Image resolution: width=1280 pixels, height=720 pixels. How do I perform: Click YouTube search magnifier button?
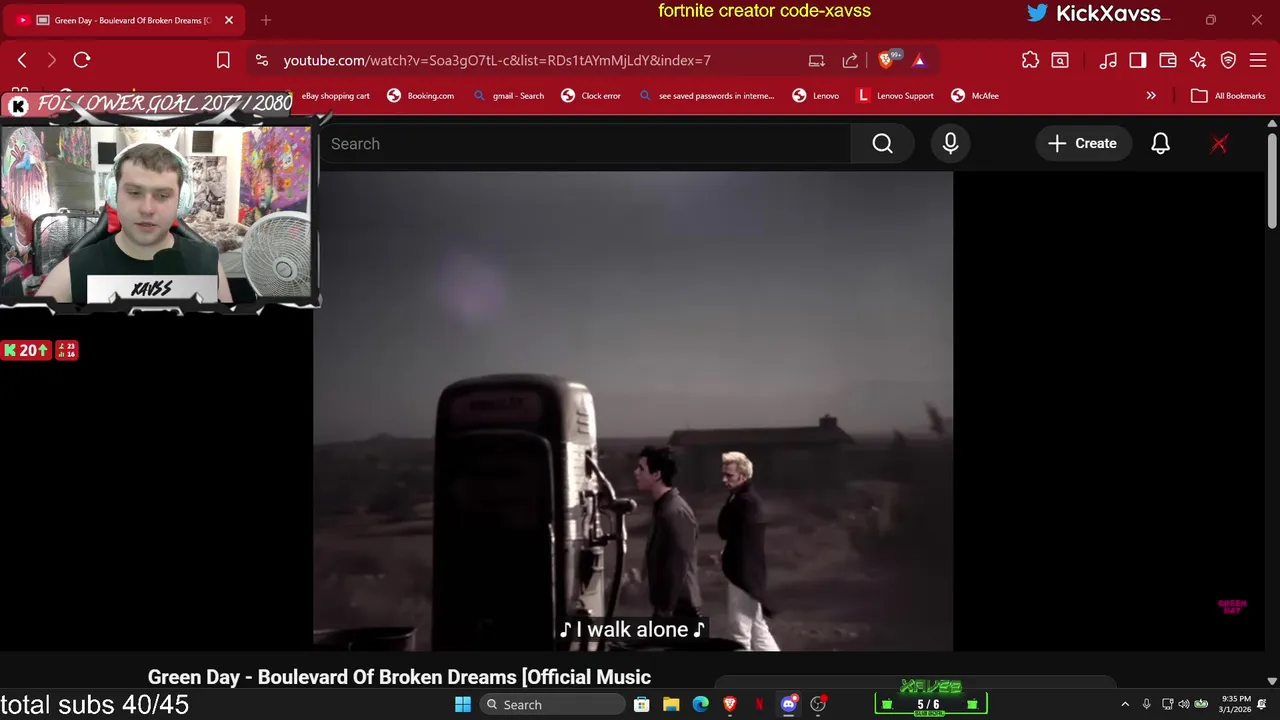click(882, 144)
